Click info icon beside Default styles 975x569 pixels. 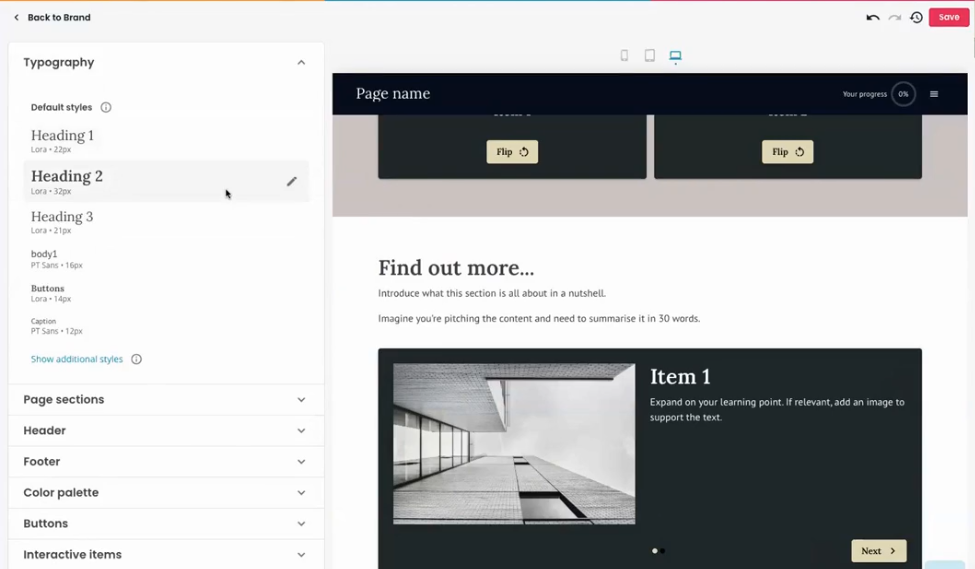(106, 107)
